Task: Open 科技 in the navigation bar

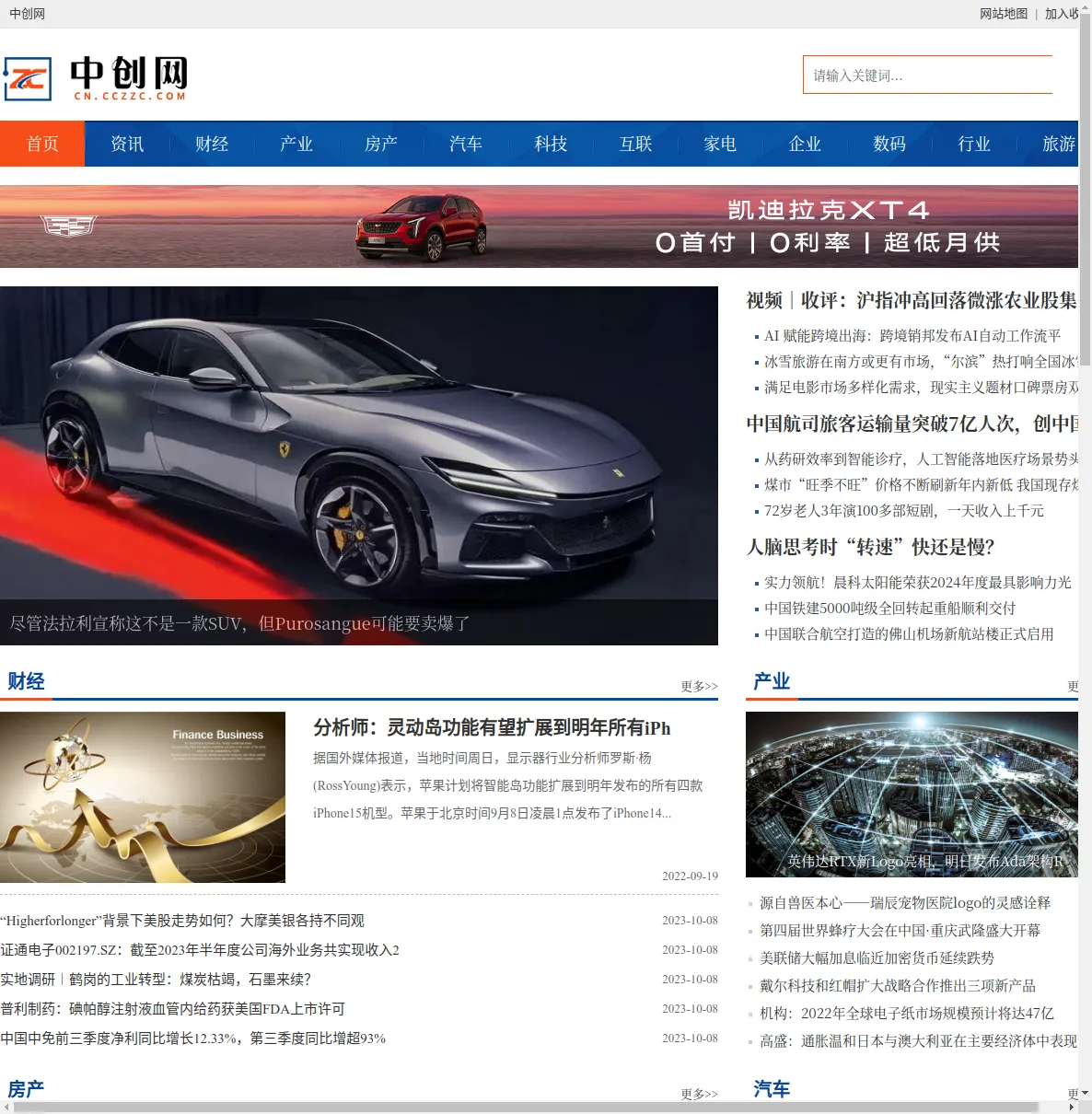Action: [x=551, y=144]
